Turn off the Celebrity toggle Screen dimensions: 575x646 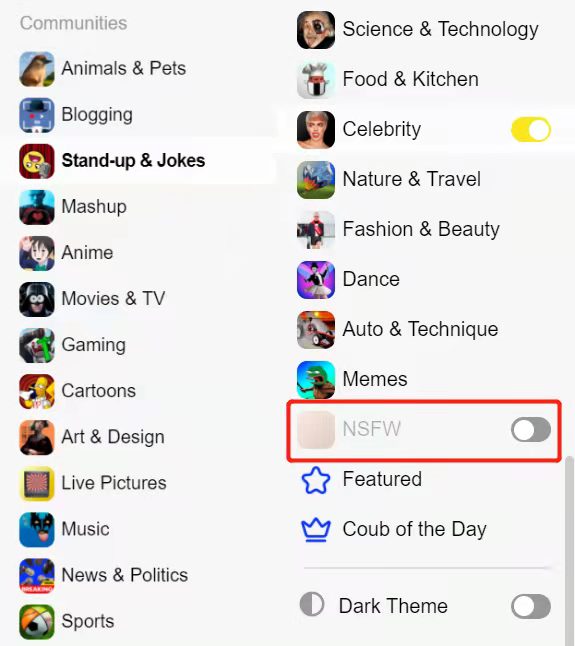[x=531, y=130]
